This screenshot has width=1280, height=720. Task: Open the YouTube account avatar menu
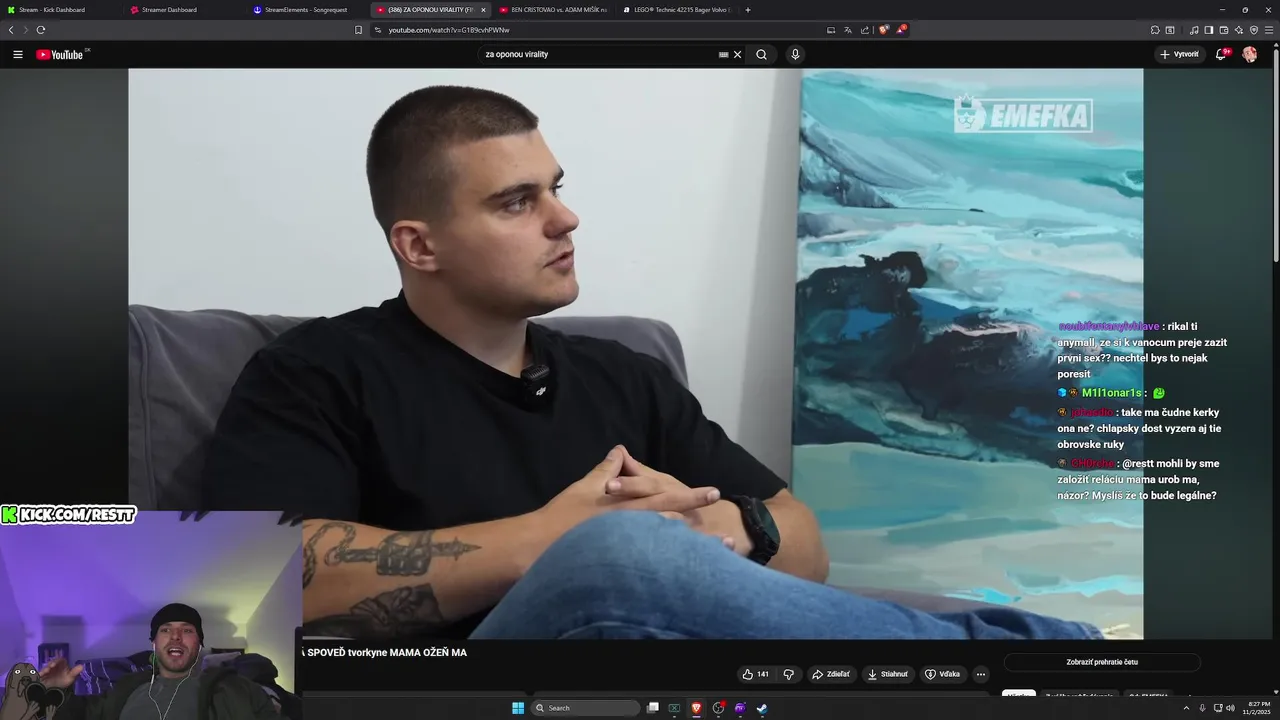point(1250,54)
